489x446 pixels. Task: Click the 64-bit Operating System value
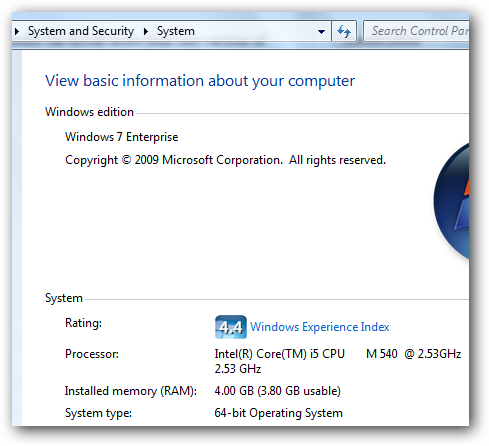pos(279,413)
